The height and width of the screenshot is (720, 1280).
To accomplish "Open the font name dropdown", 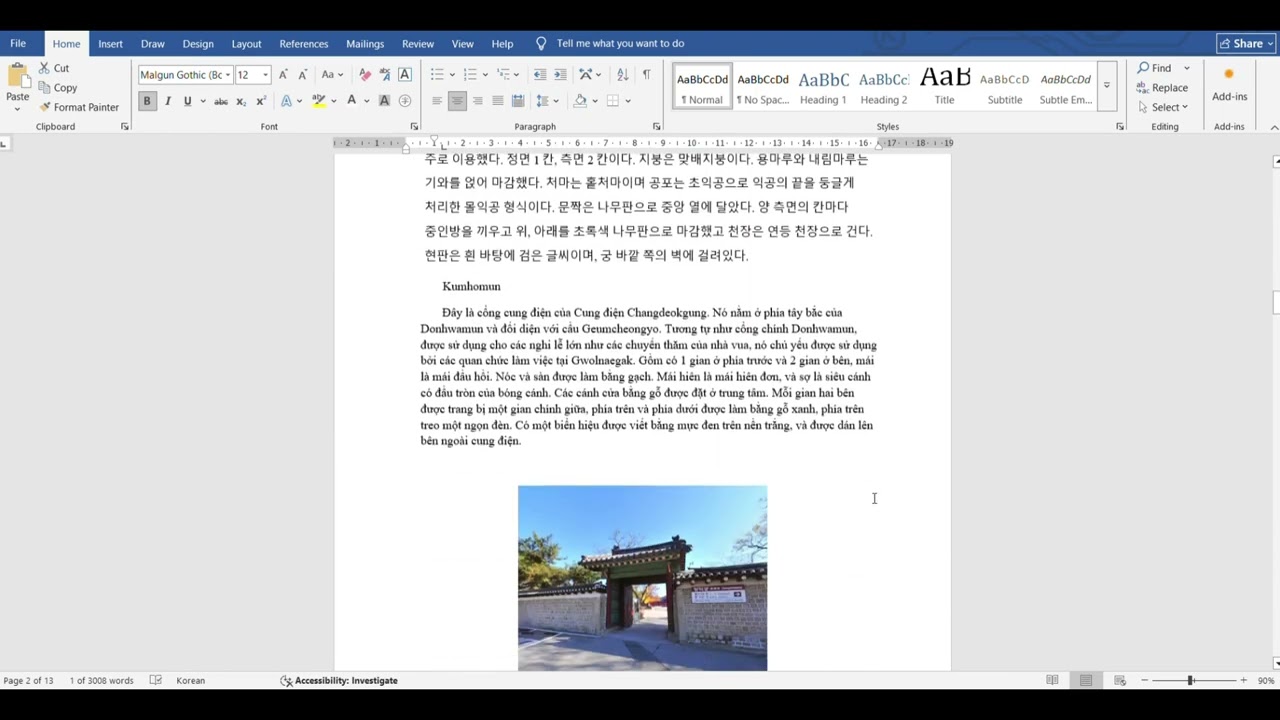I will [228, 75].
